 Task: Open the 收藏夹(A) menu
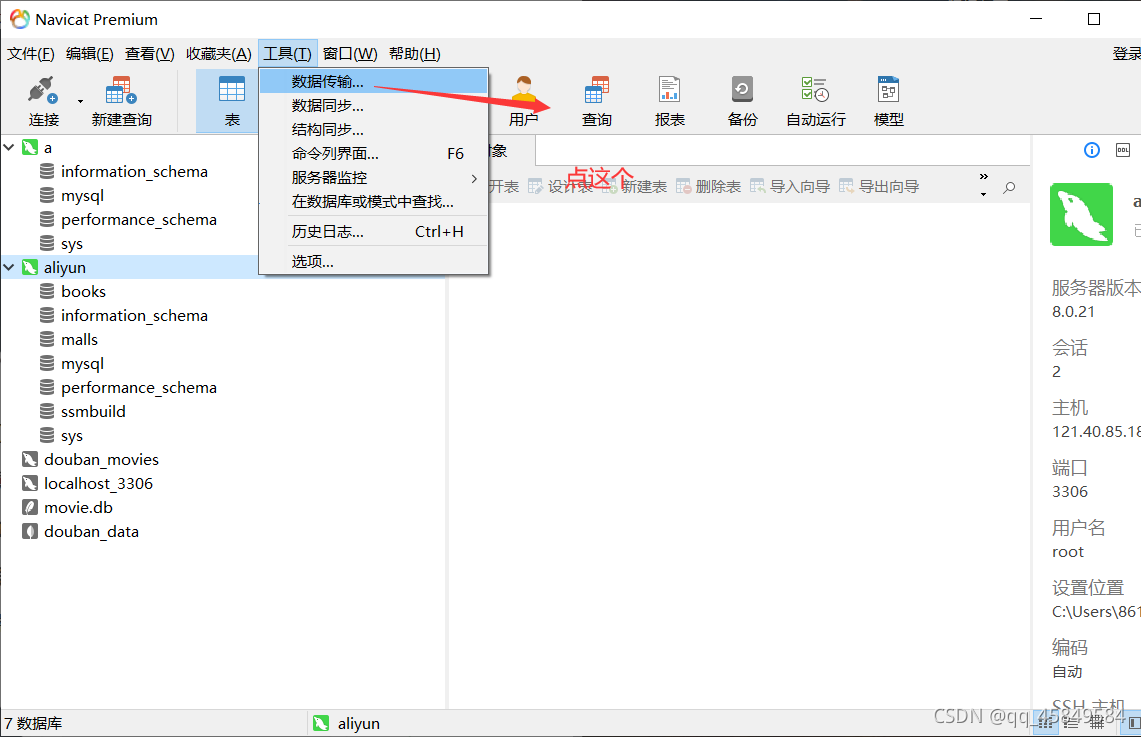click(x=218, y=54)
